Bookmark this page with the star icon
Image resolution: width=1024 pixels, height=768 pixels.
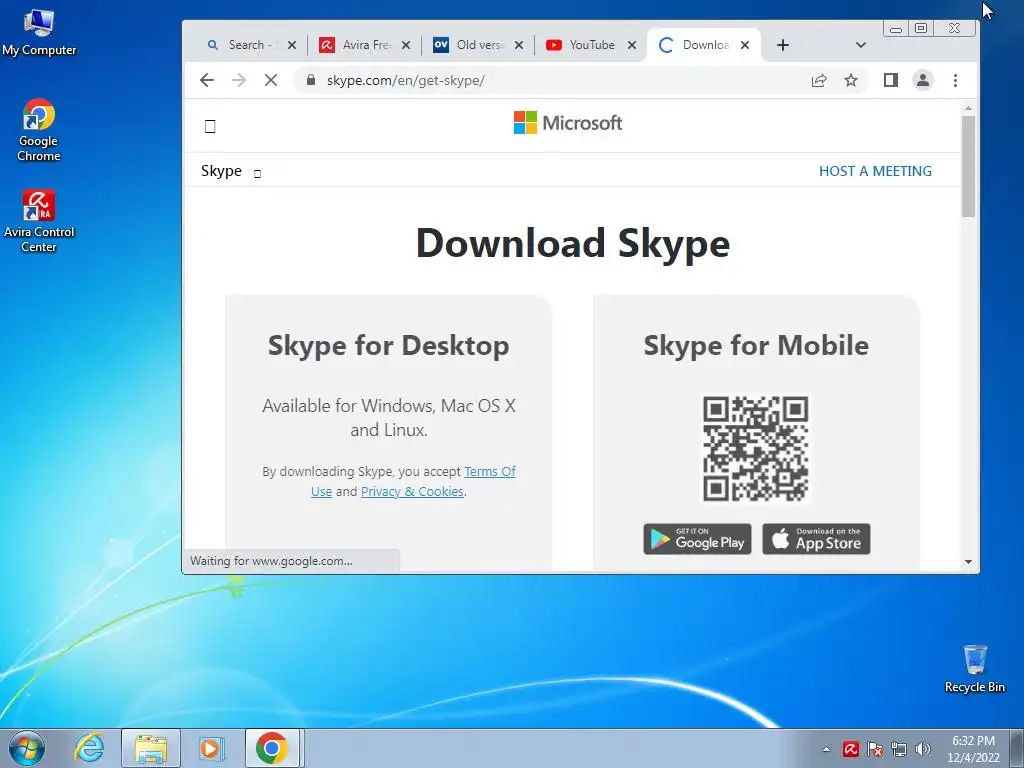point(850,80)
